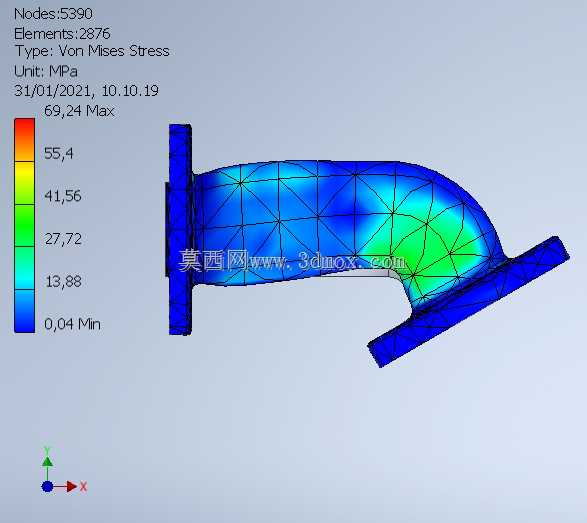Click the red-orange band of the color bar
Screen dimensions: 587x523
click(x=25, y=140)
